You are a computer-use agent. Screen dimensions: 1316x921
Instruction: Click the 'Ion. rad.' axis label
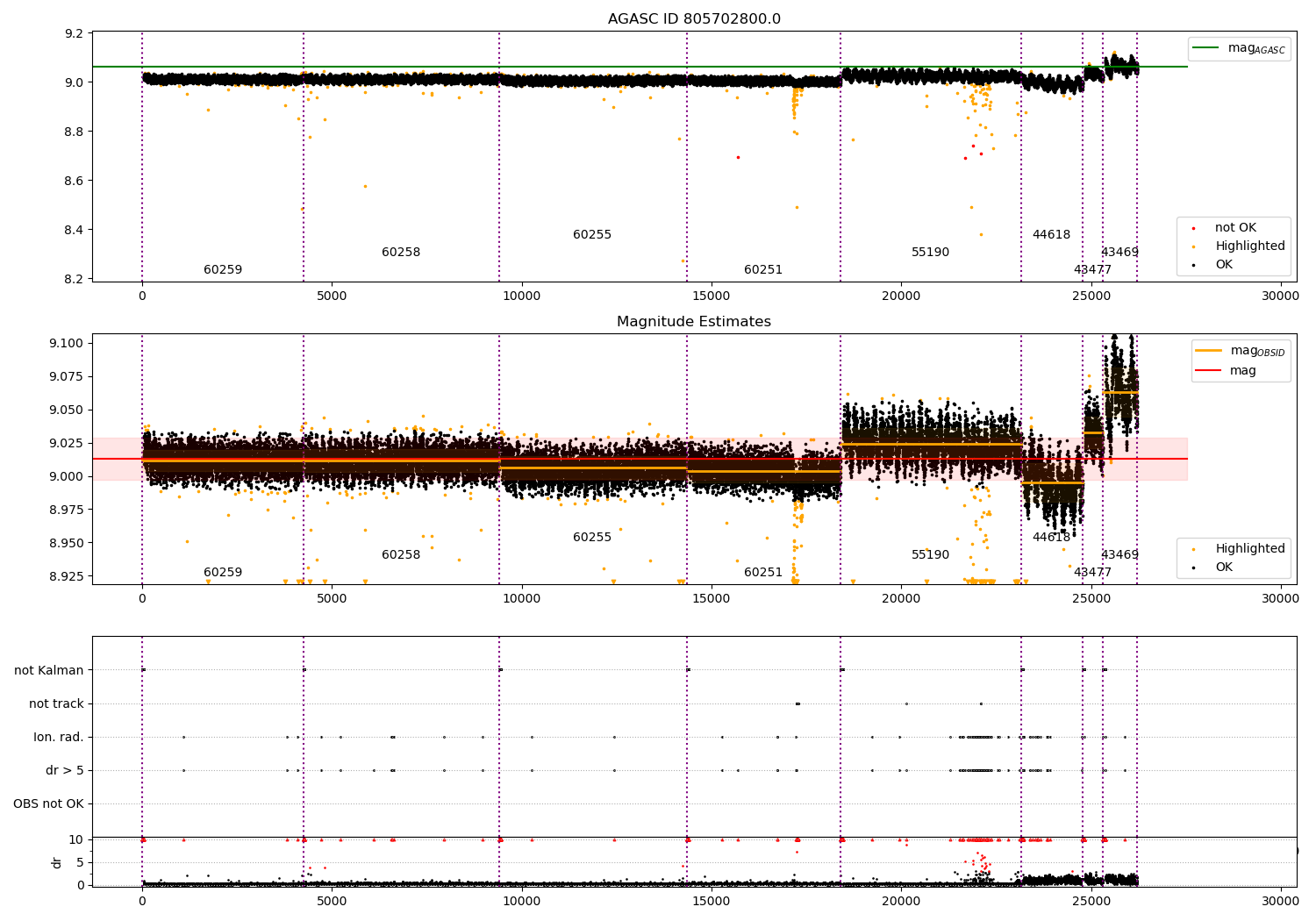pos(59,737)
